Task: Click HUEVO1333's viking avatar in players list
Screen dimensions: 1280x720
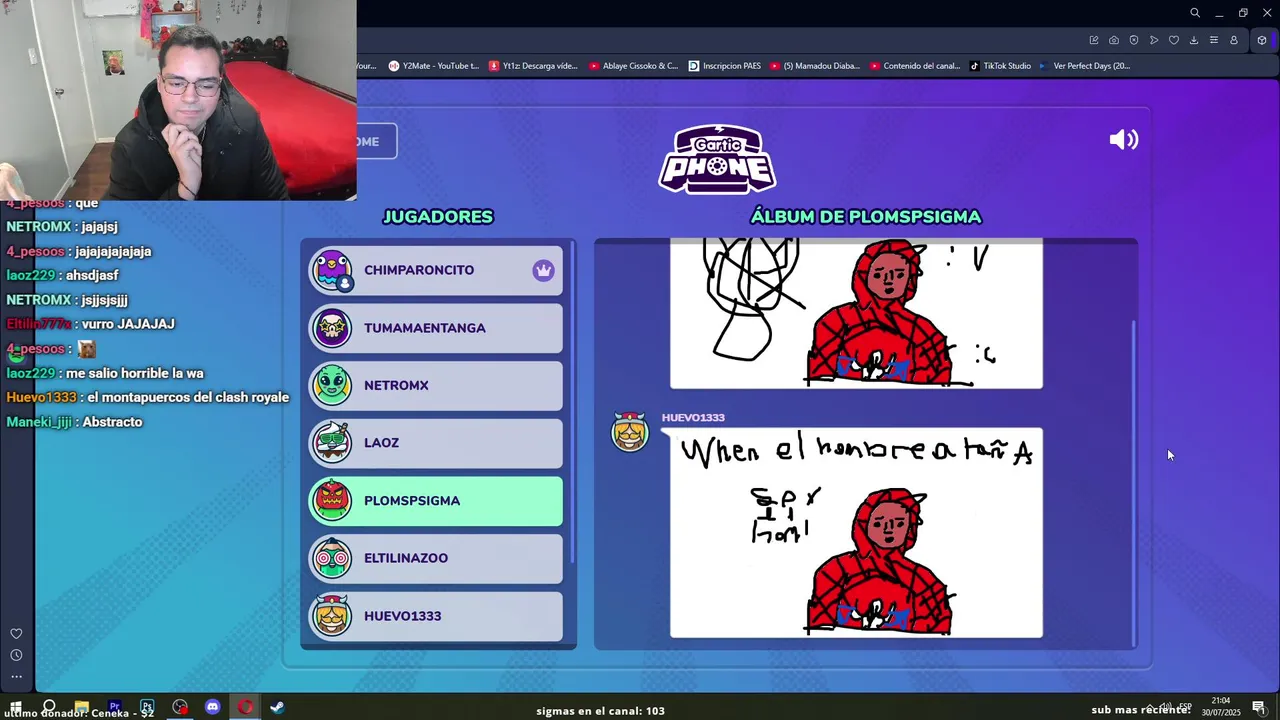Action: (332, 616)
